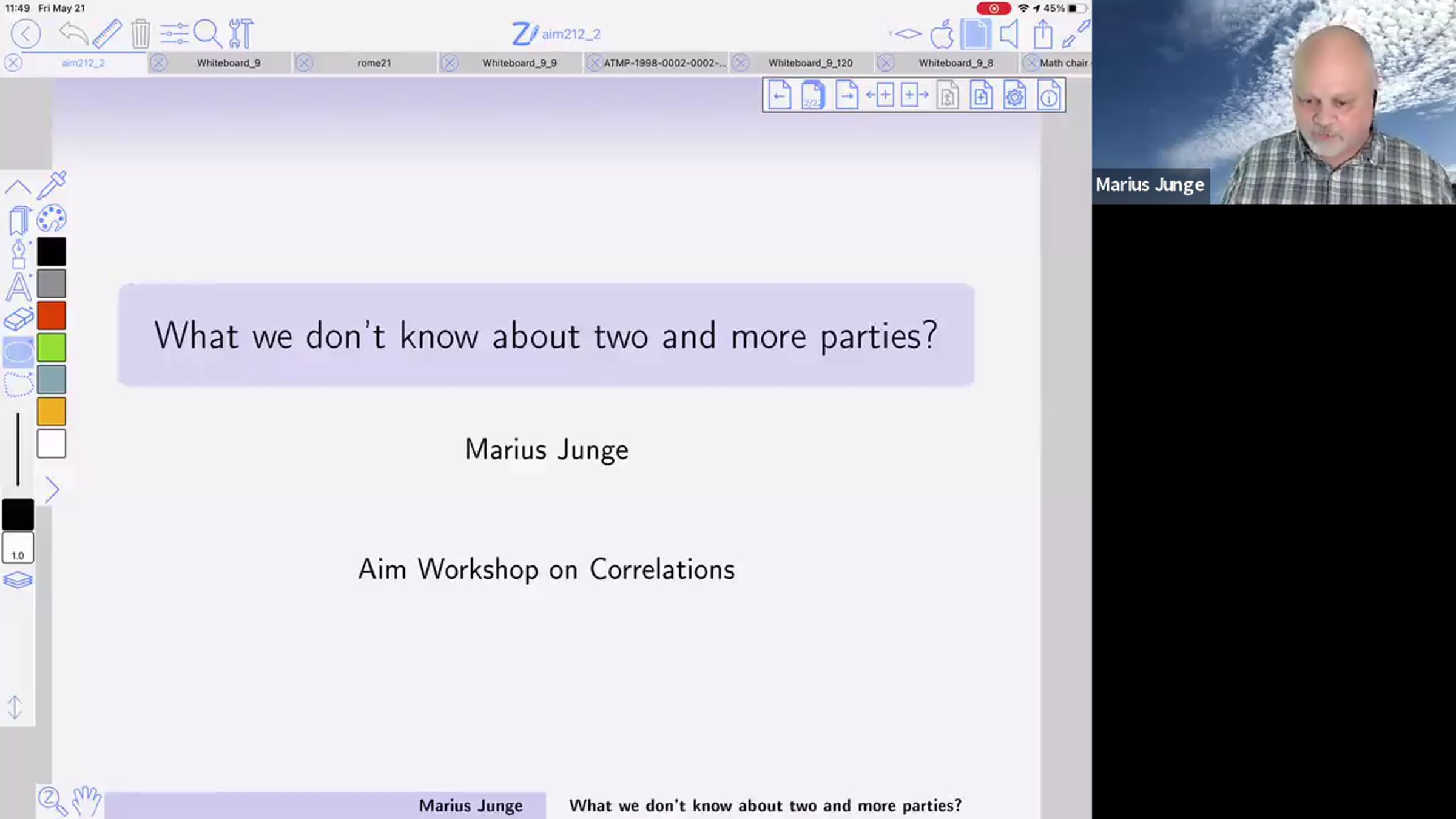Open document settings gear icon

pos(1014,96)
